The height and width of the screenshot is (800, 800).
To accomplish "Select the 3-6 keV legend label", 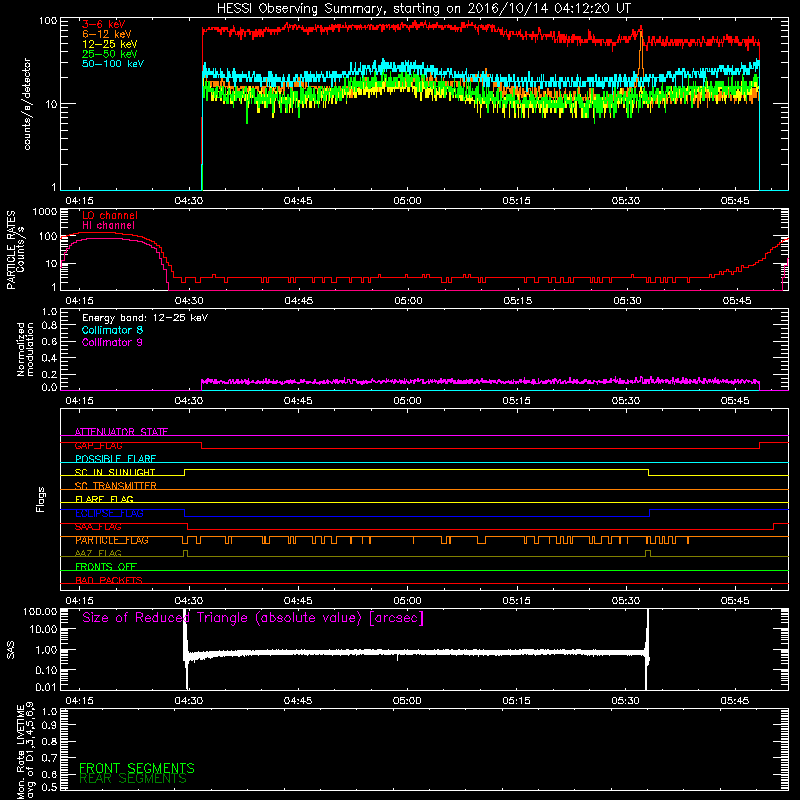I will 104,24.
